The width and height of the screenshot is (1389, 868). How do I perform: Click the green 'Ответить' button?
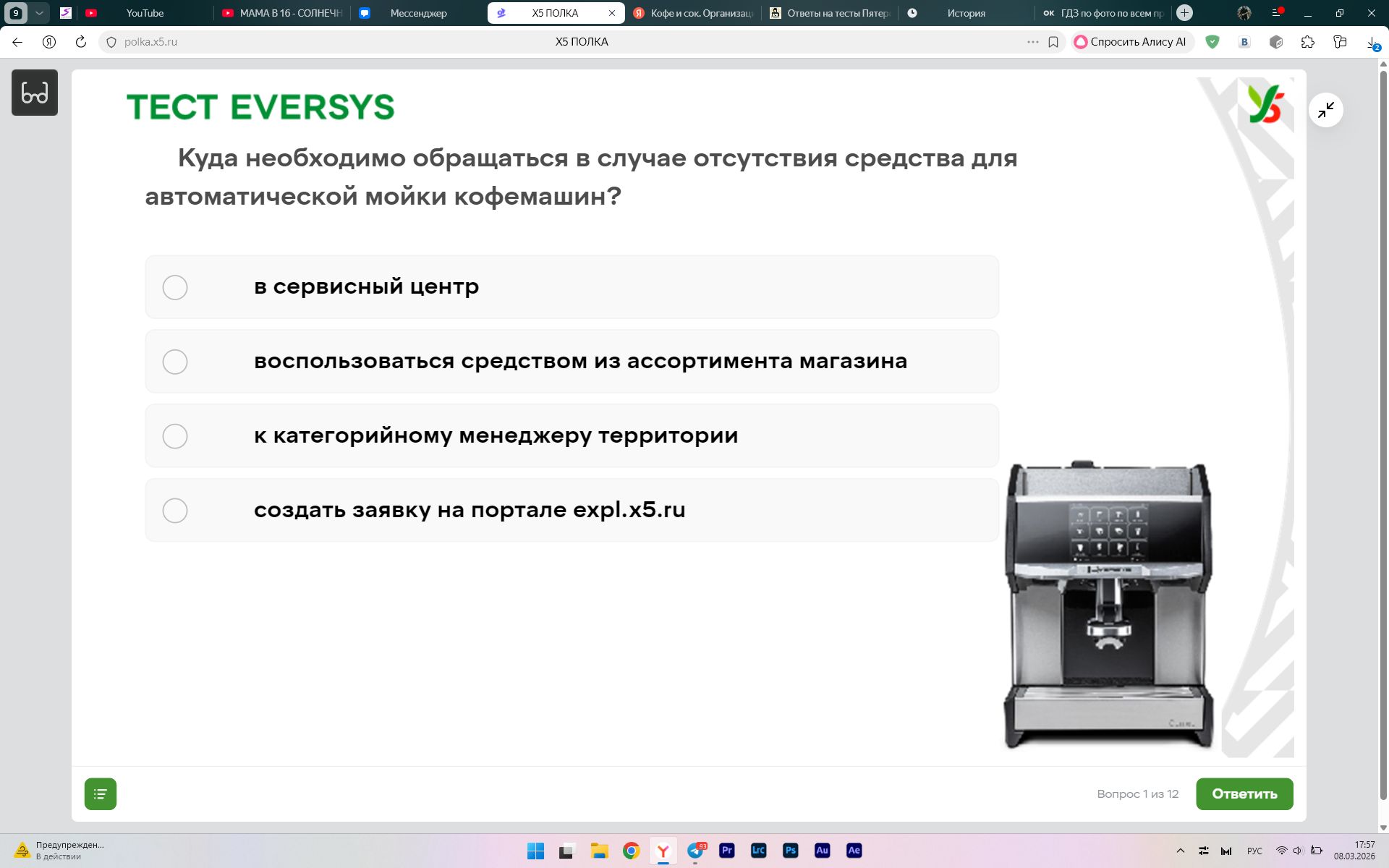[x=1244, y=794]
